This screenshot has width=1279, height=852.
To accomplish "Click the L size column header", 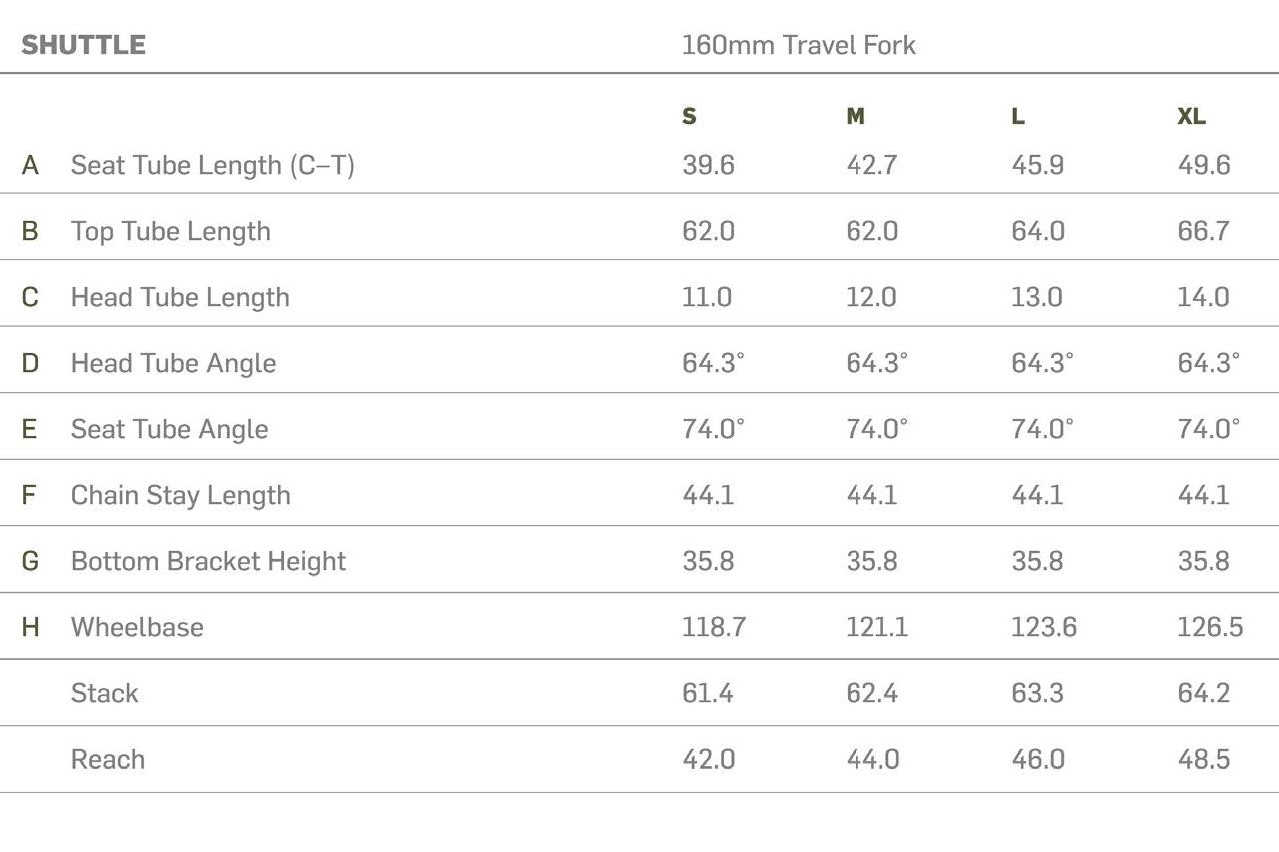I will point(1018,117).
